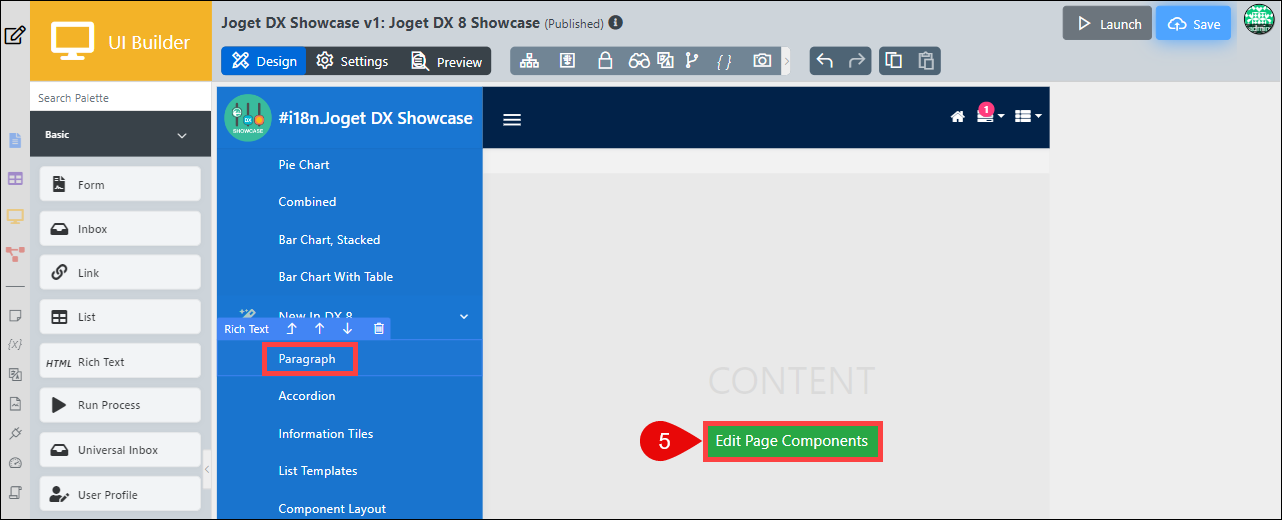Expand the toolbar overflow arrow
Screen dimensions: 1282x520
[786, 61]
